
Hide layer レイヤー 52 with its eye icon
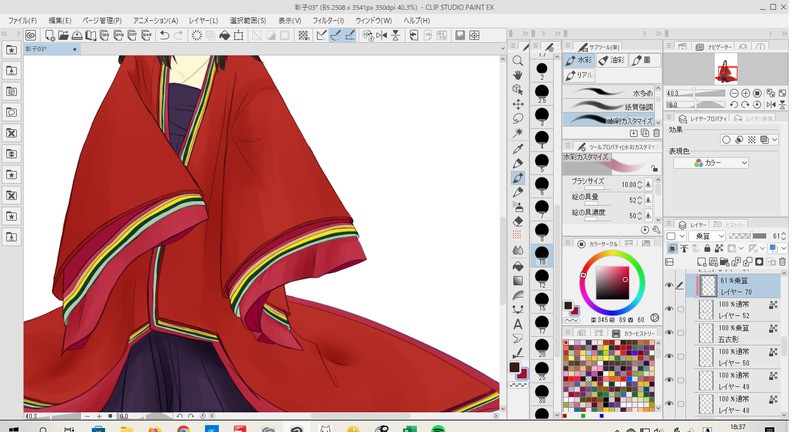669,311
